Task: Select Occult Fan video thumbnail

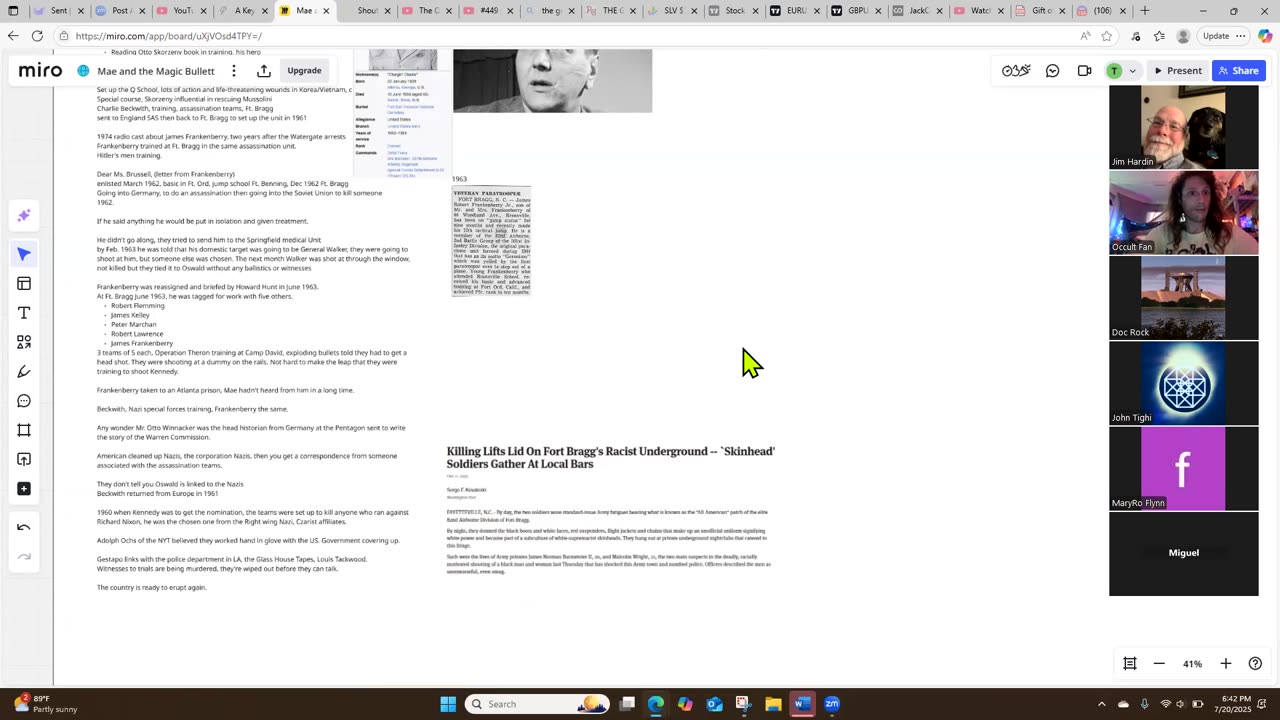Action: tap(1183, 212)
